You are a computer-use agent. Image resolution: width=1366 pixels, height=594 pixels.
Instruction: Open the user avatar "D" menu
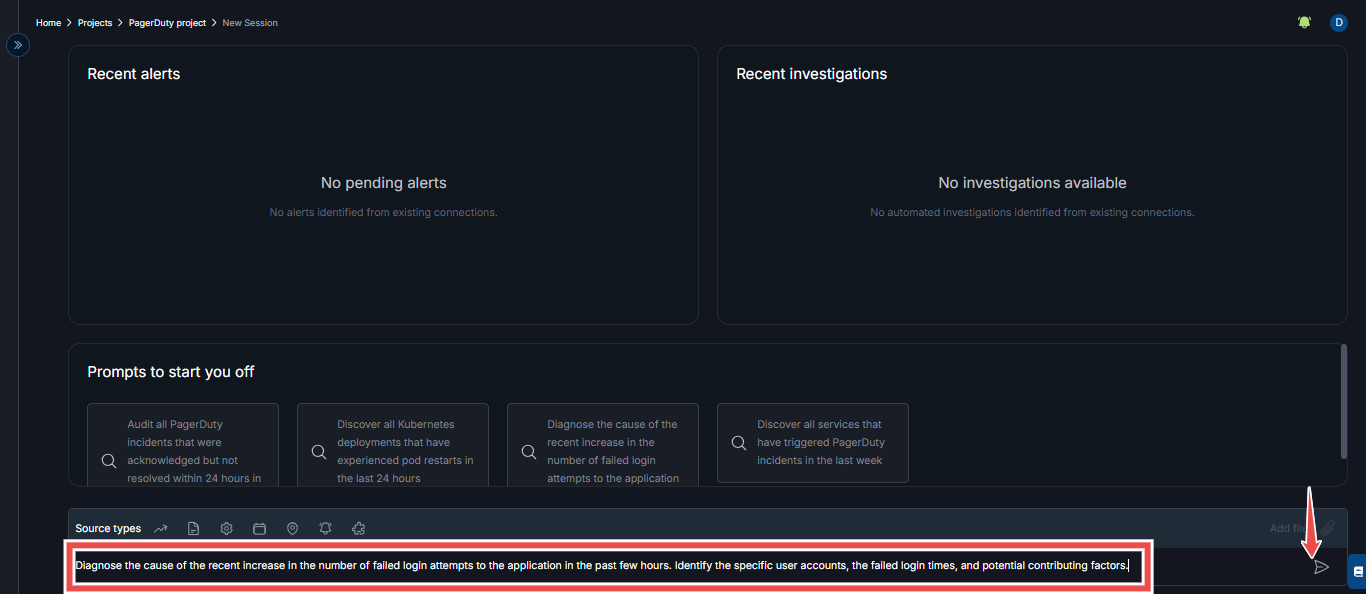(x=1338, y=23)
